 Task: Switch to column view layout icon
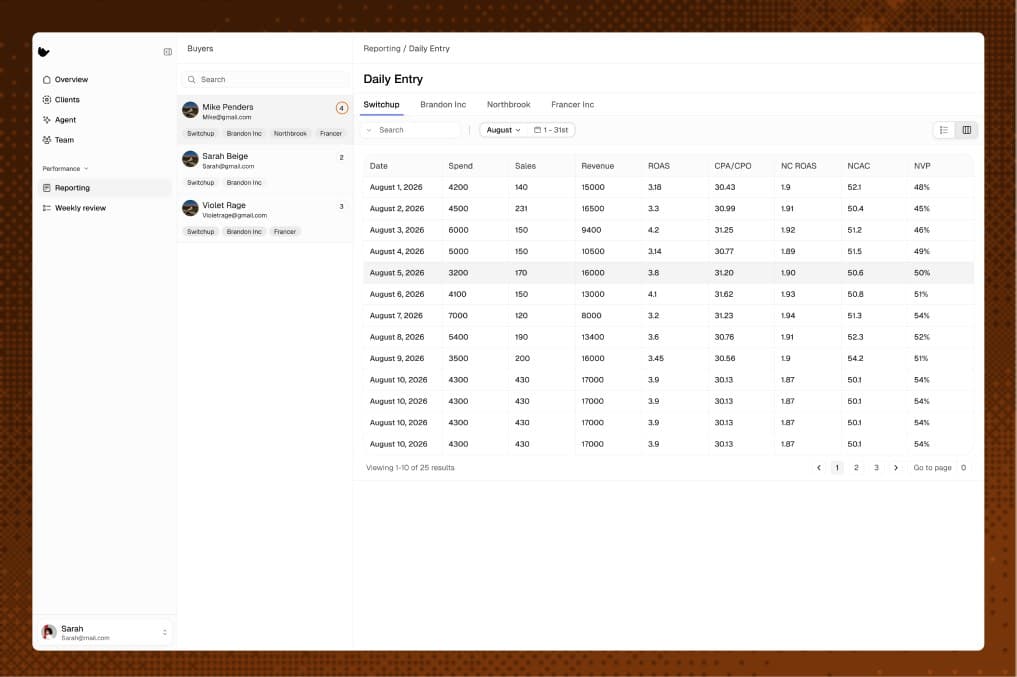966,130
